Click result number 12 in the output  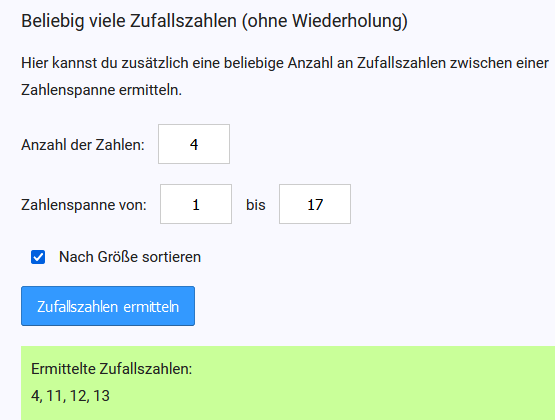(x=79, y=396)
